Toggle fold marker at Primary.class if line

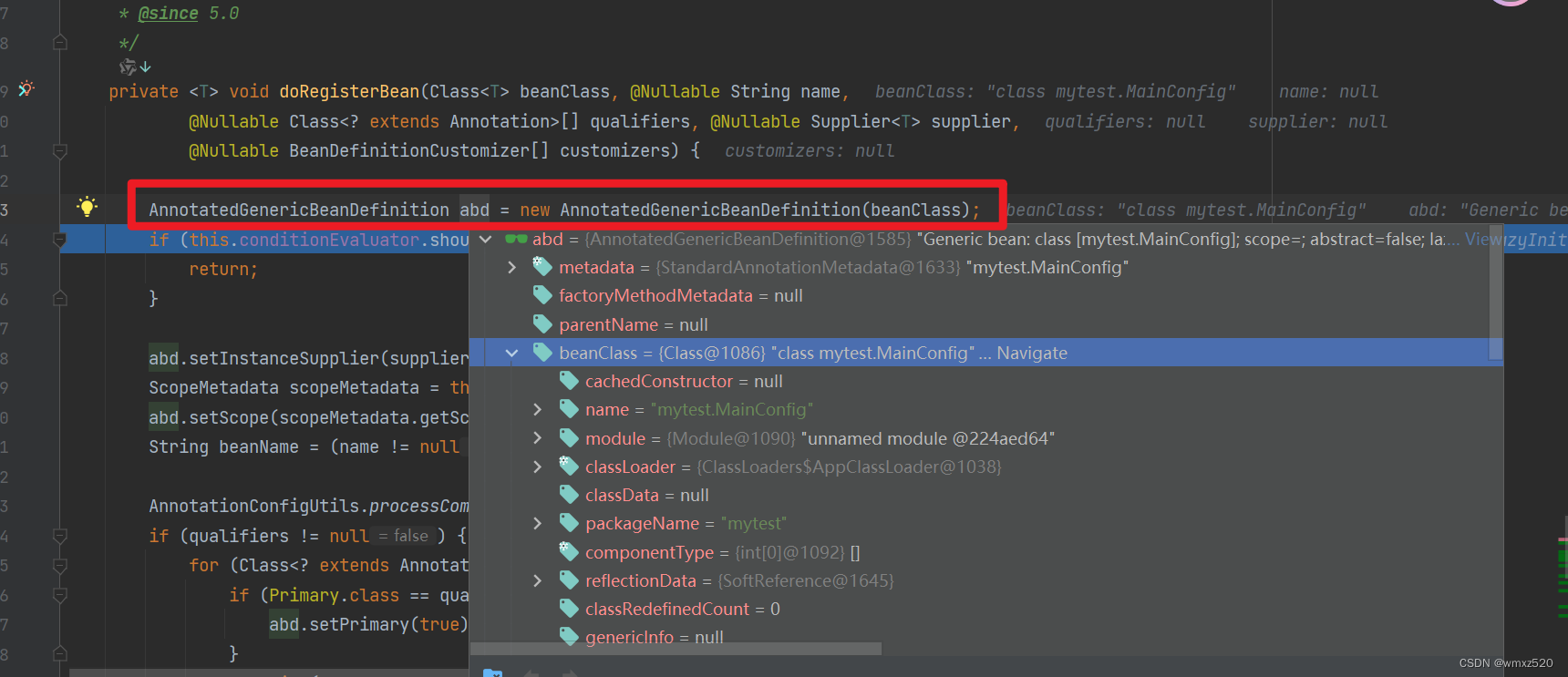pos(60,595)
